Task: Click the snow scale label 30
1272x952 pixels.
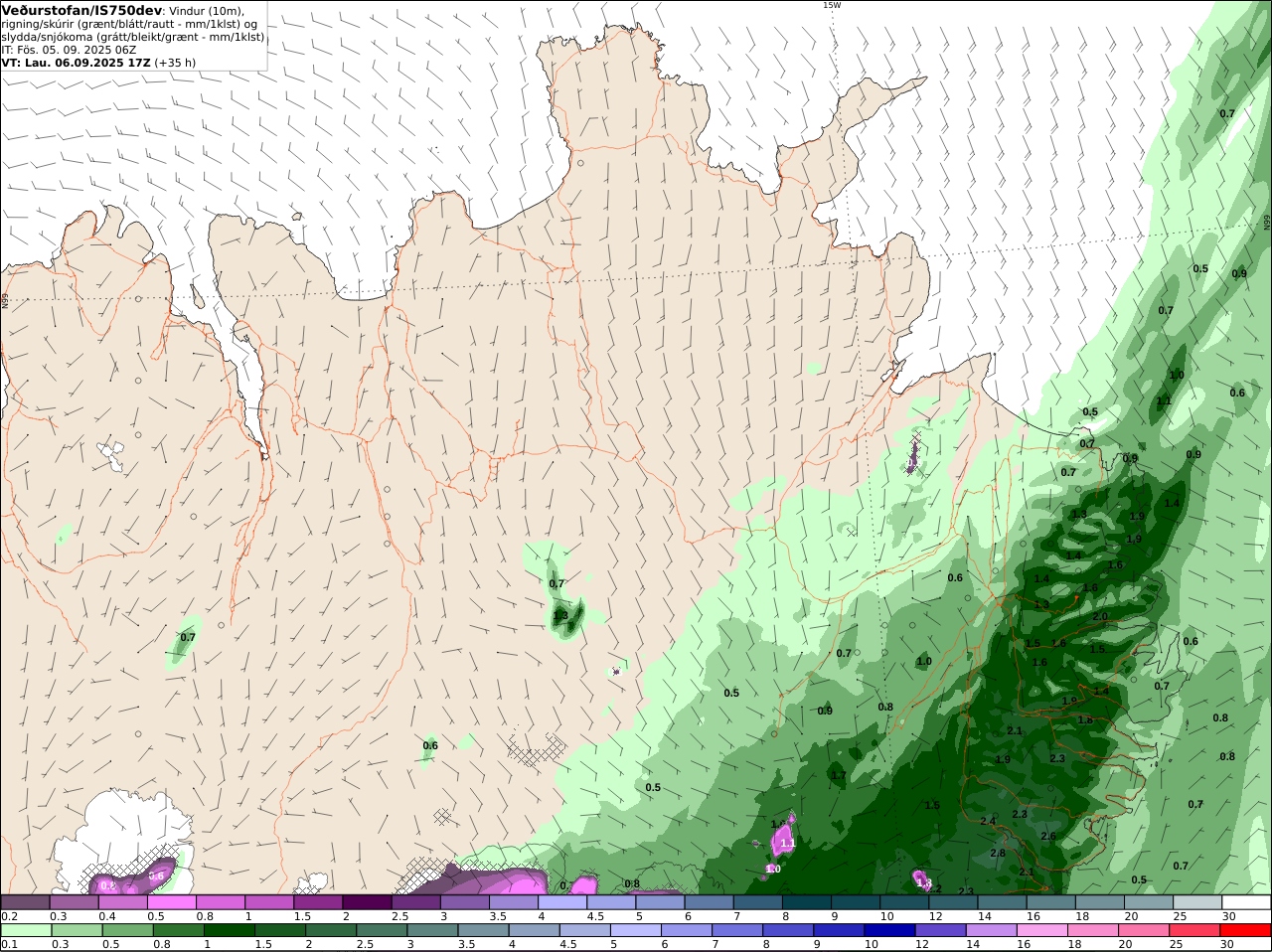Action: tap(1229, 916)
